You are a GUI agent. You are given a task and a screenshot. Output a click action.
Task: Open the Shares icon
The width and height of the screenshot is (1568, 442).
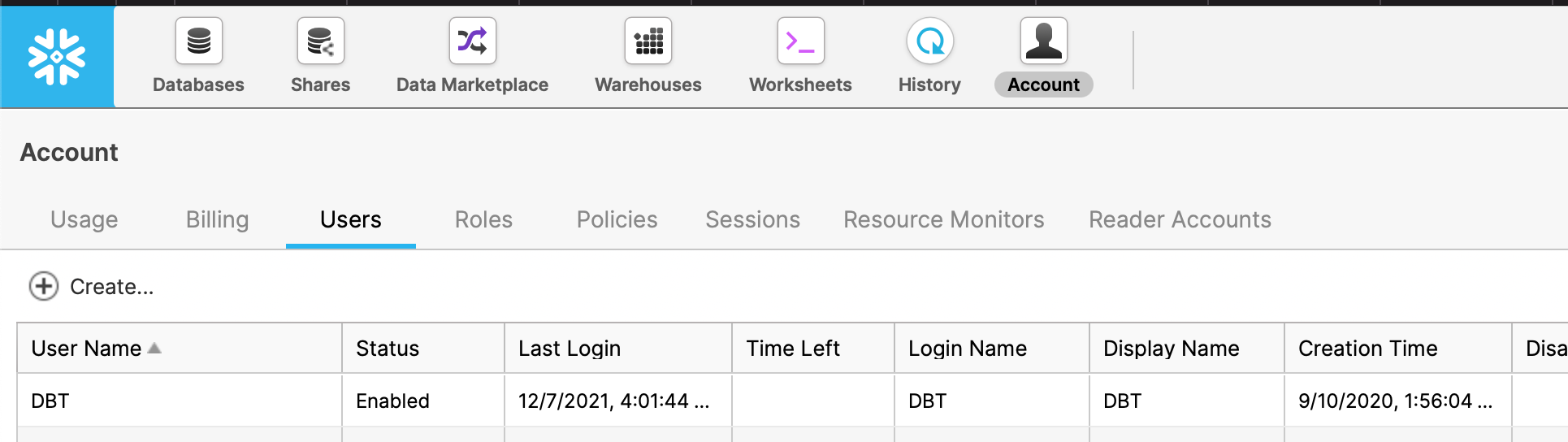[320, 41]
